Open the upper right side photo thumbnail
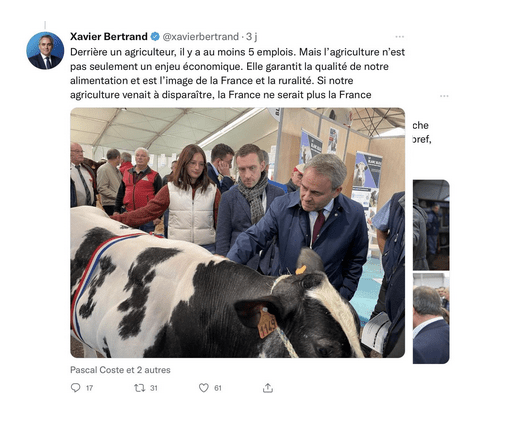 (x=431, y=225)
